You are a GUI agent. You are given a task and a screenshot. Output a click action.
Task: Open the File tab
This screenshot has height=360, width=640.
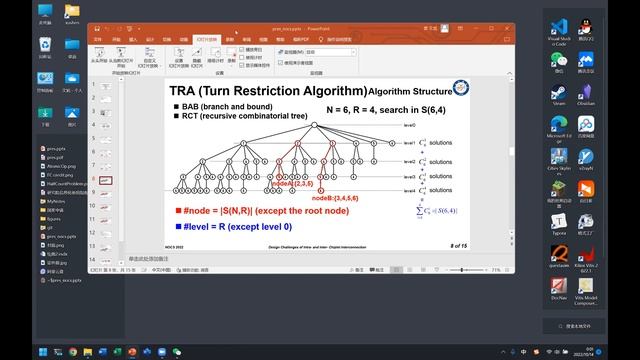pyautogui.click(x=98, y=40)
